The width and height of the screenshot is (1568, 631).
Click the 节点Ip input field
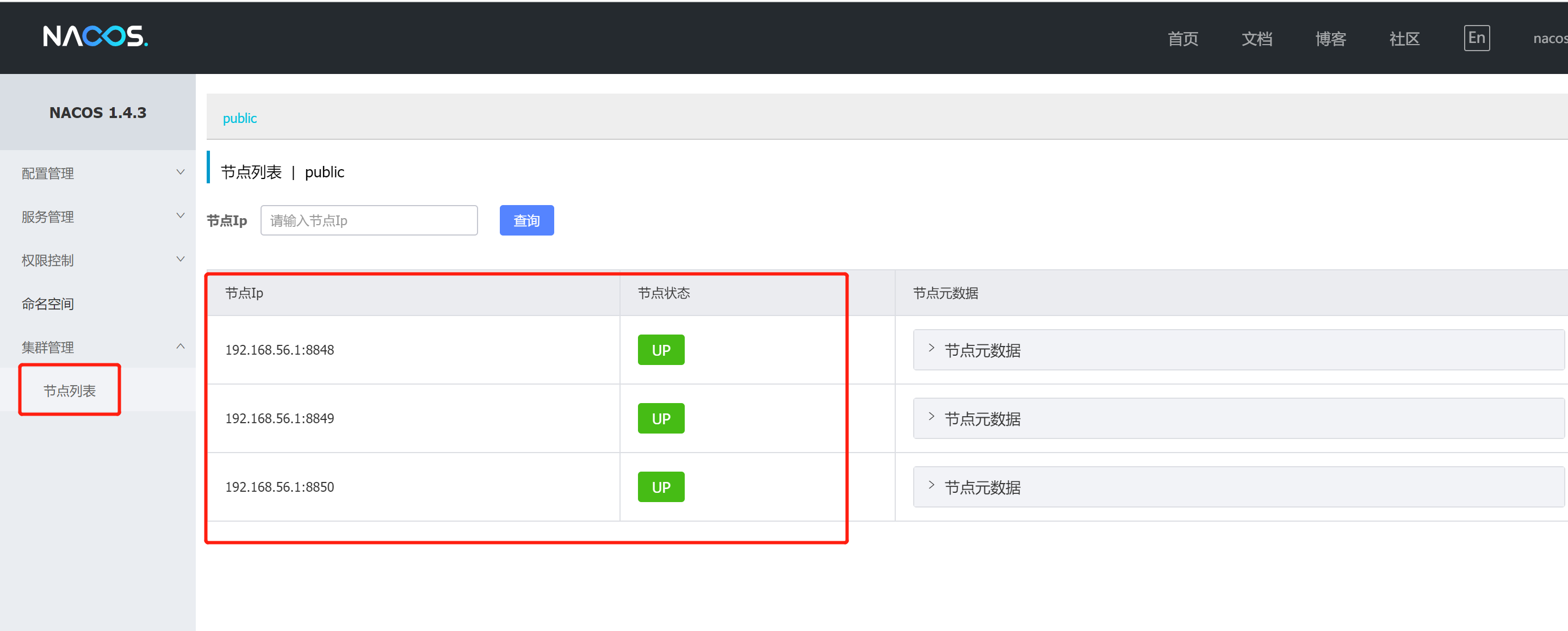369,220
